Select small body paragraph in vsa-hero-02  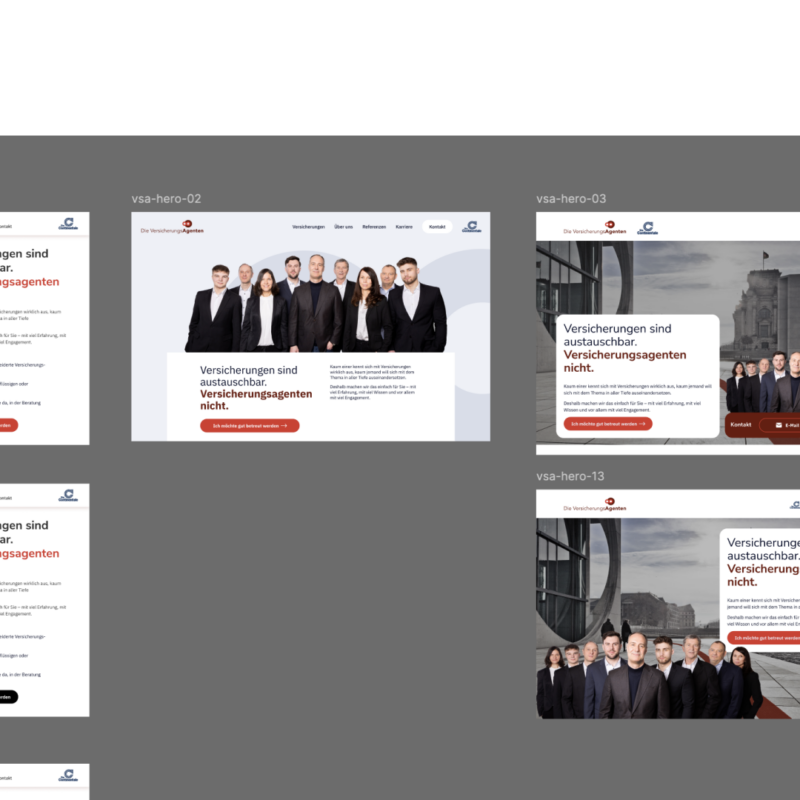pos(373,382)
